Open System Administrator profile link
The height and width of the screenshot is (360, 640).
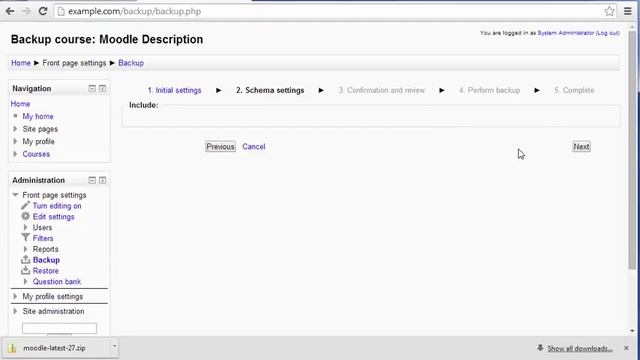tap(566, 33)
